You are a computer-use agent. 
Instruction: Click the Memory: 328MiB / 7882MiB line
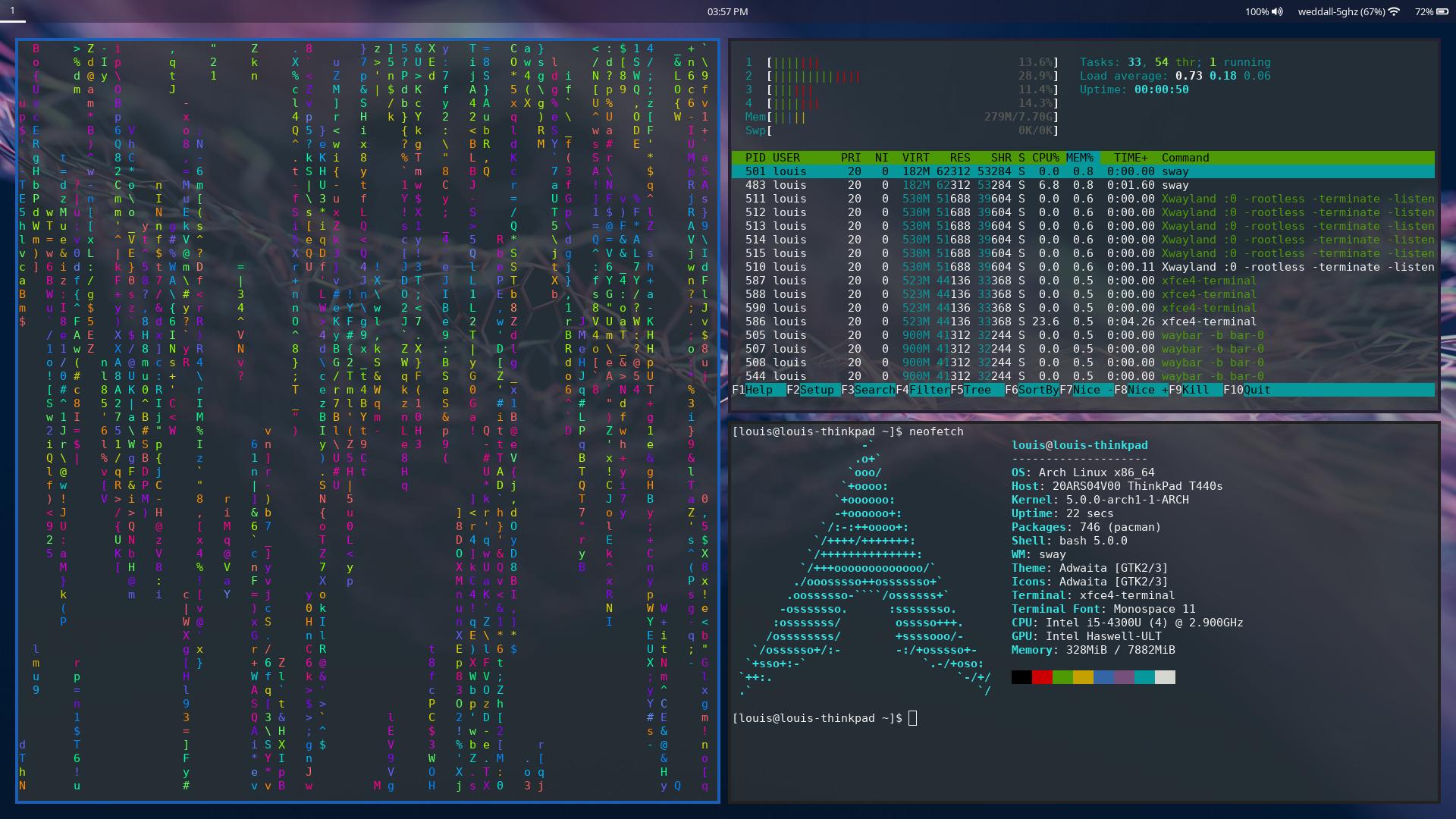(x=1094, y=650)
